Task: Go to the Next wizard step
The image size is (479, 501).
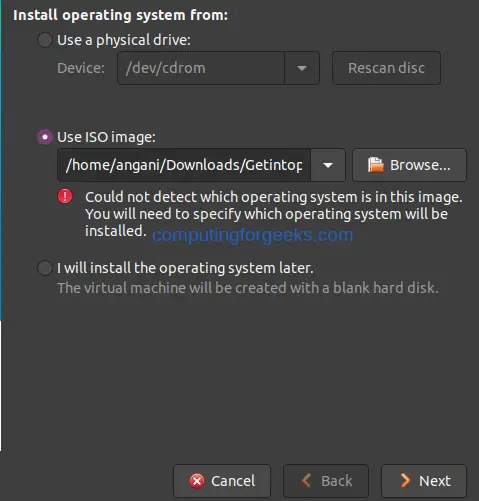Action: click(424, 481)
